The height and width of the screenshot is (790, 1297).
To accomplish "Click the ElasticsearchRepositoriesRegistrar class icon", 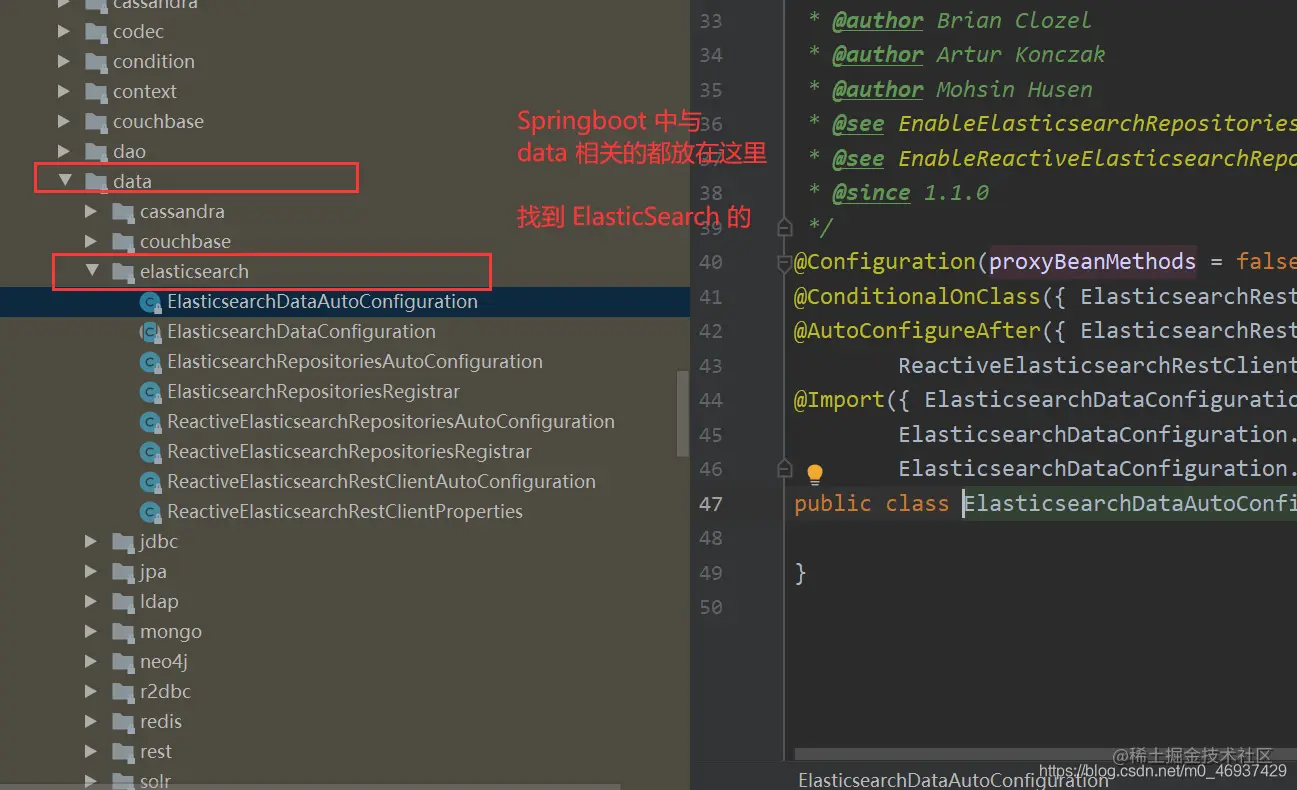I will point(150,392).
